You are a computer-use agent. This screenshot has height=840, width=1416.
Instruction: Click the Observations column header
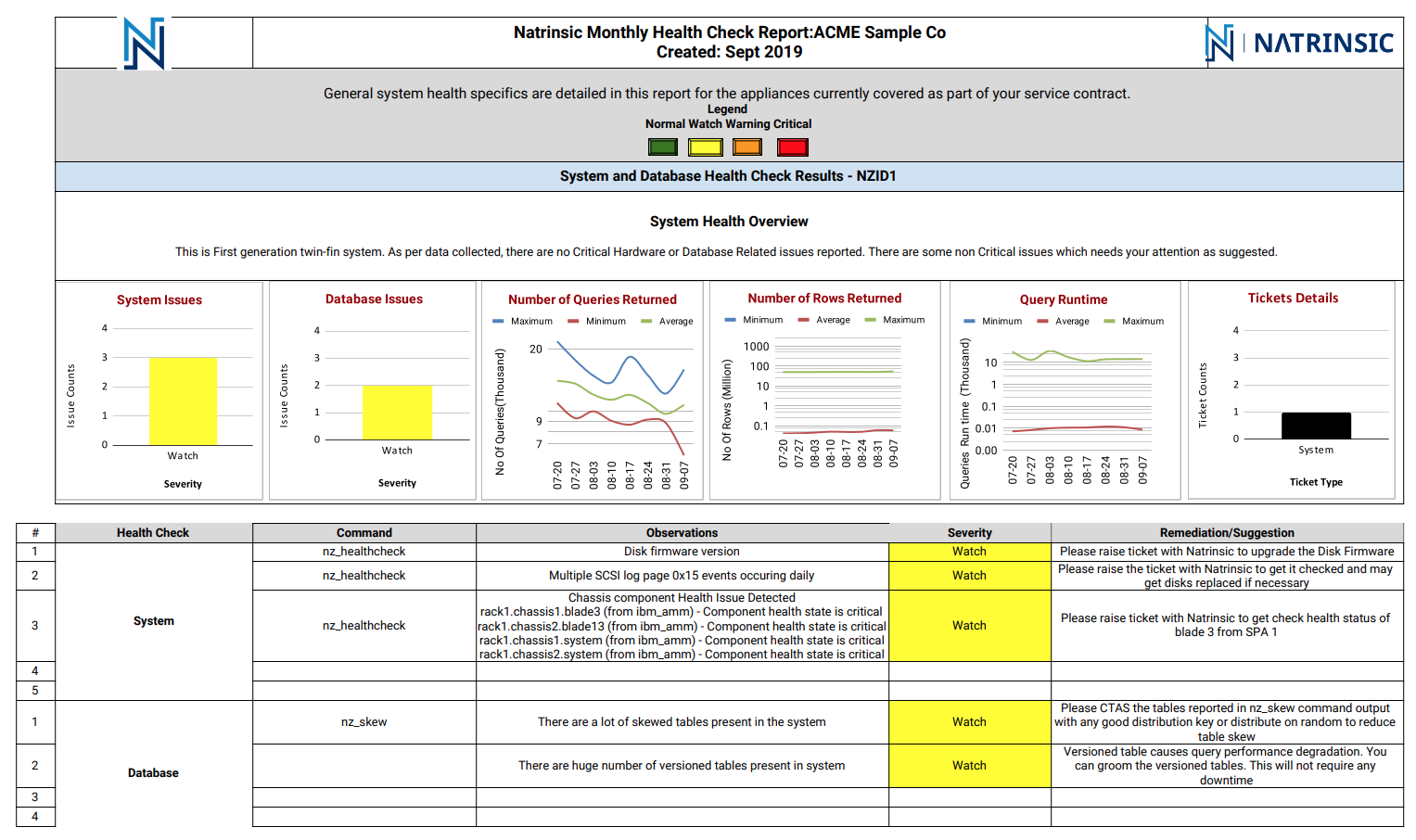(682, 533)
